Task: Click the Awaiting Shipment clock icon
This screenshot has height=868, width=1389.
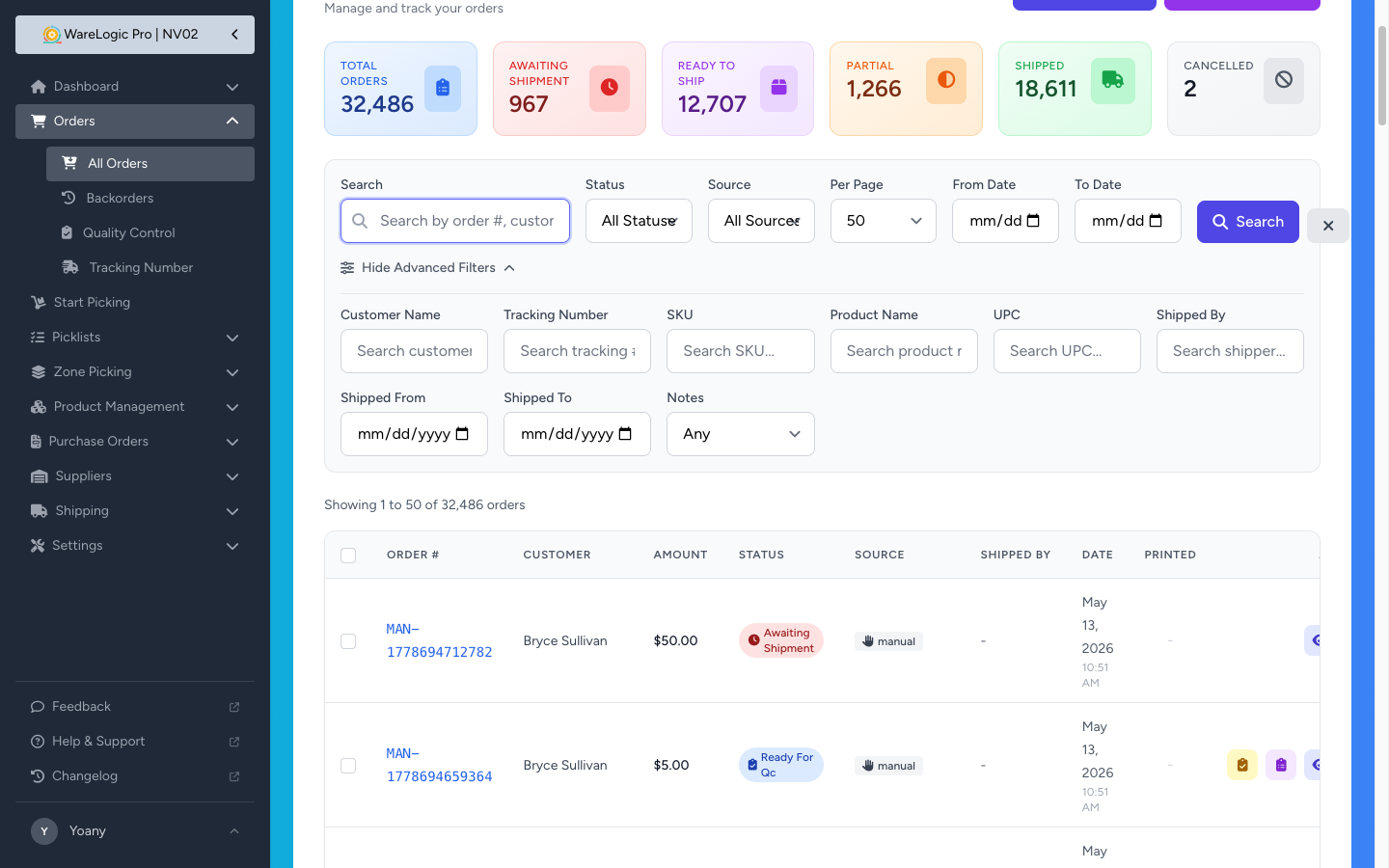Action: tap(610, 88)
